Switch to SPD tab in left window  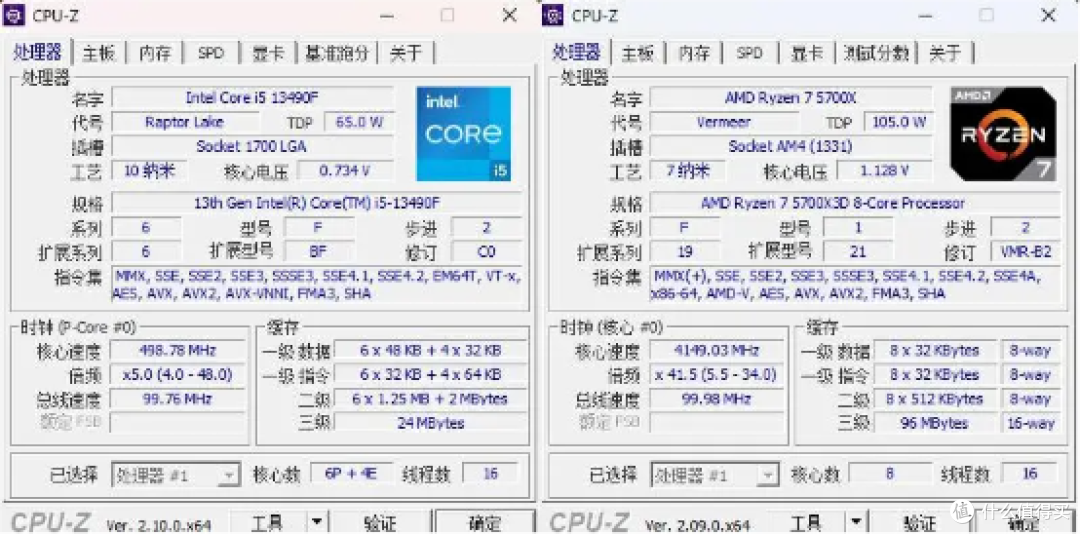click(211, 53)
